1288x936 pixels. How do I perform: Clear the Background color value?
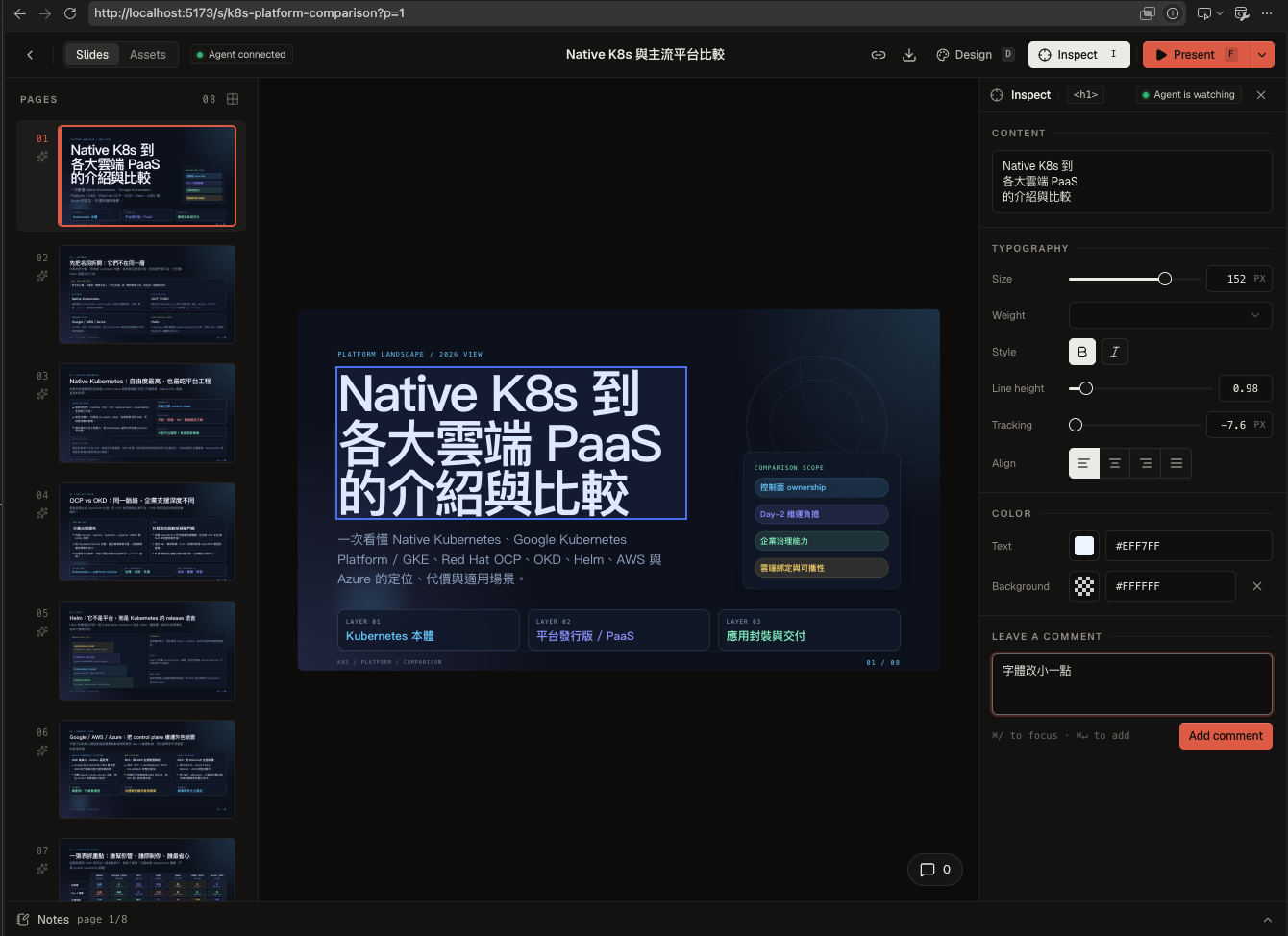[1257, 586]
